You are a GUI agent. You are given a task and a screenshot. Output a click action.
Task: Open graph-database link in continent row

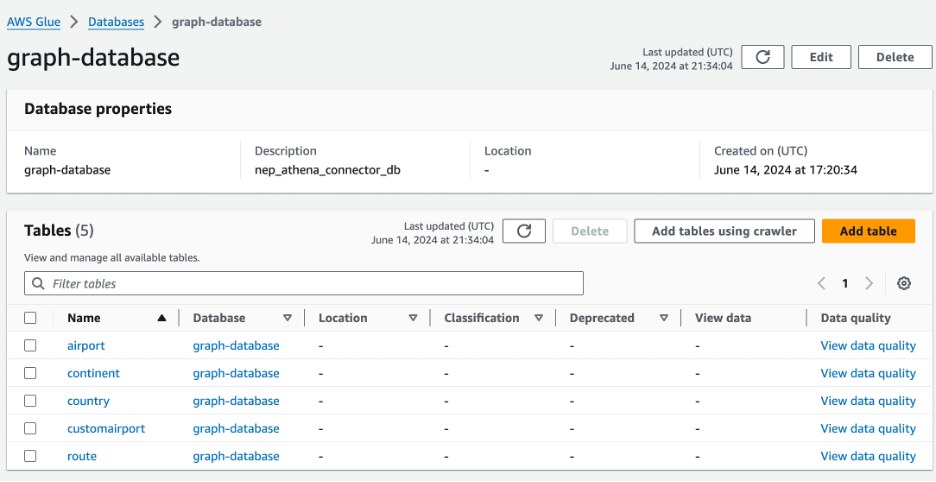(236, 373)
